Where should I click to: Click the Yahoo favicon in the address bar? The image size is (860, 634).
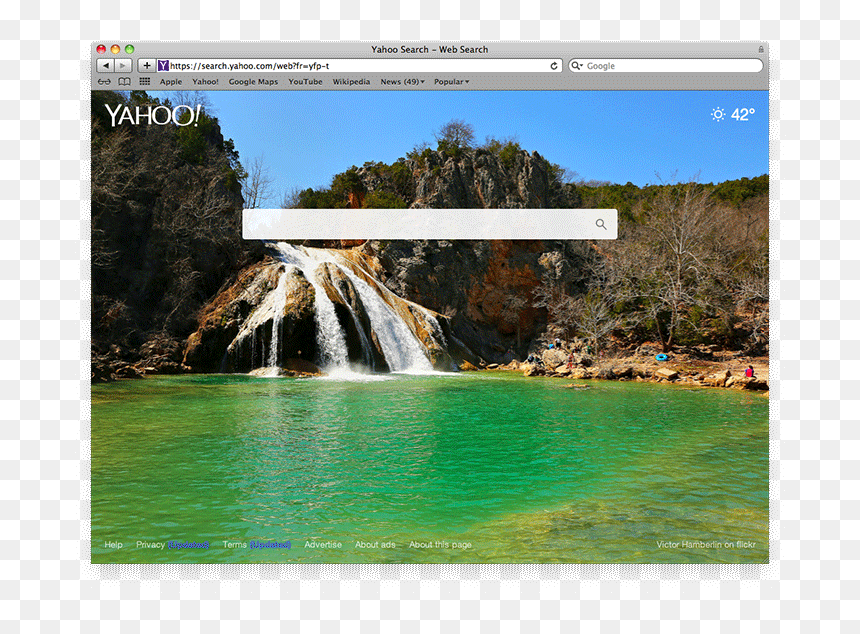(x=163, y=66)
